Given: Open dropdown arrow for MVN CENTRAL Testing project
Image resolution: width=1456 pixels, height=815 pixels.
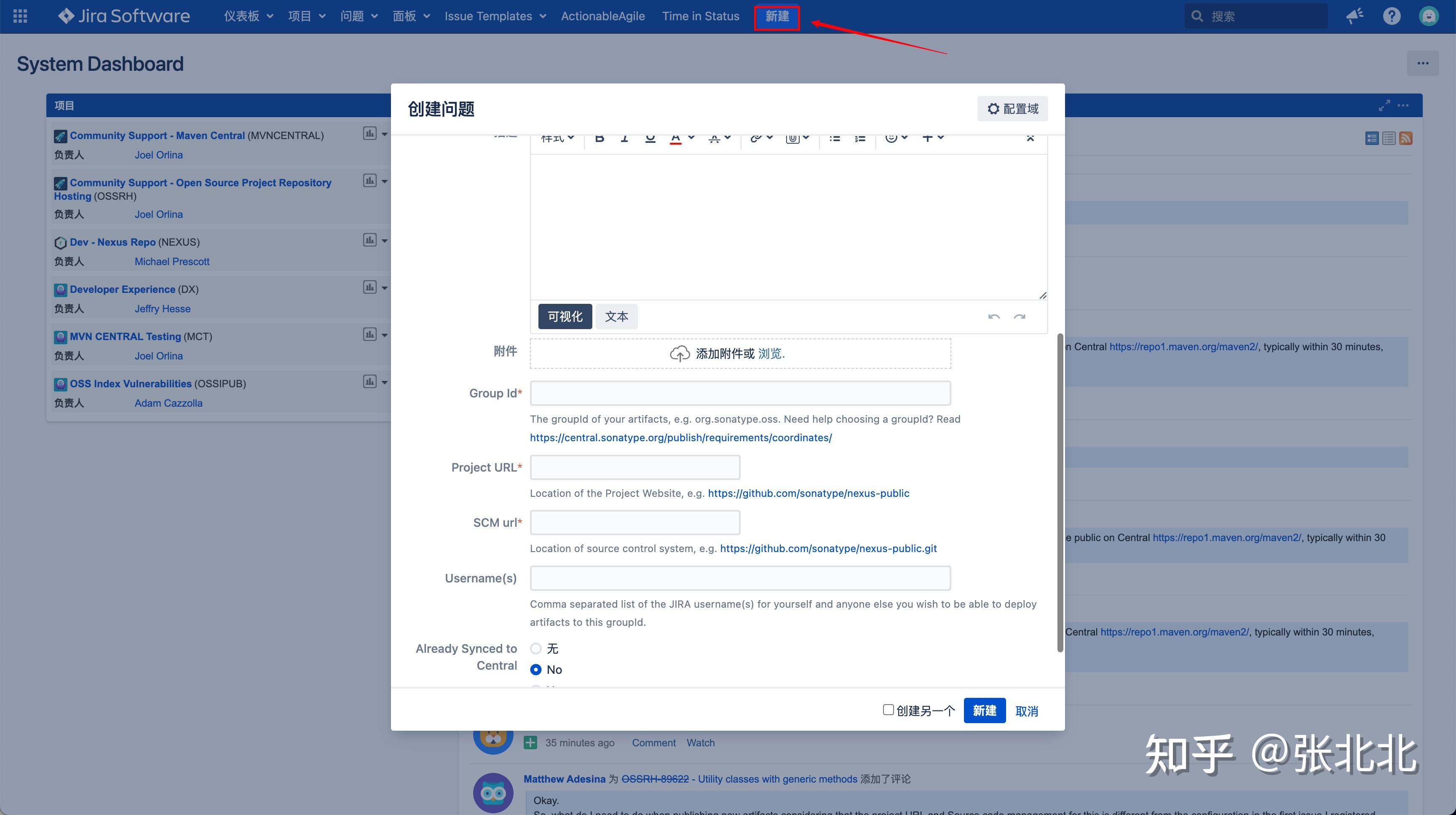Looking at the screenshot, I should coord(384,335).
